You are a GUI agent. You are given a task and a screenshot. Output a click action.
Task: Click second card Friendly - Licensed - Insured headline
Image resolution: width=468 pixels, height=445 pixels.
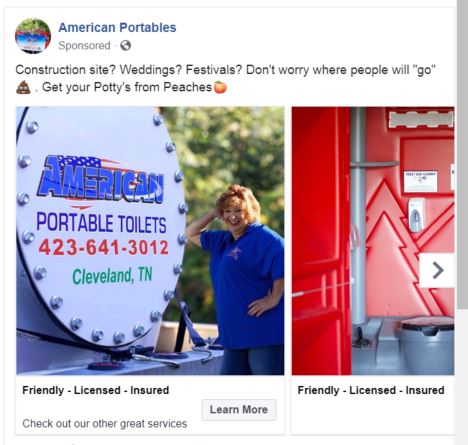pos(371,390)
